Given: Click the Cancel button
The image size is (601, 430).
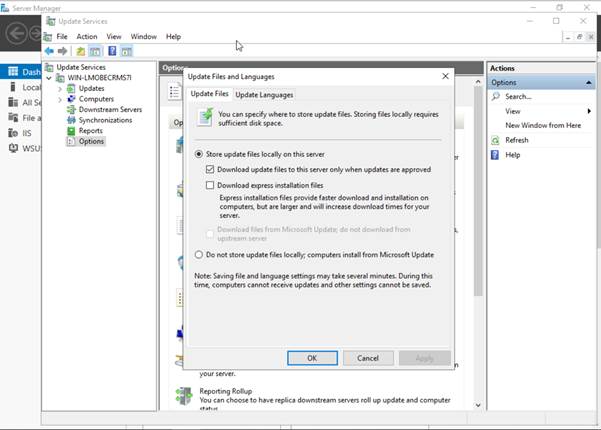Looking at the screenshot, I should (368, 358).
